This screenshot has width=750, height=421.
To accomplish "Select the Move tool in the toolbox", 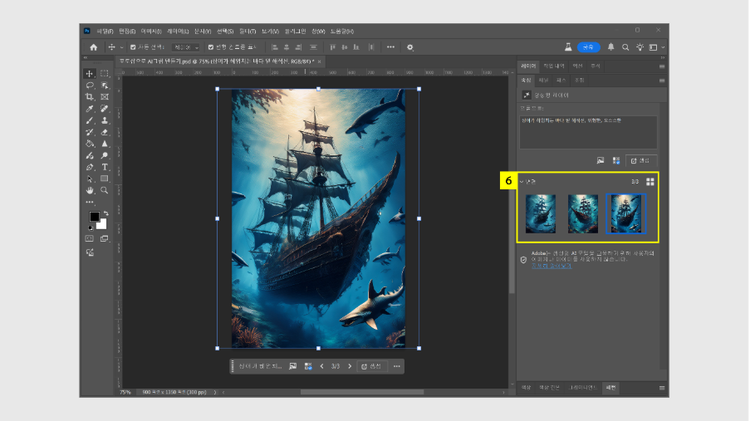I will [90, 74].
